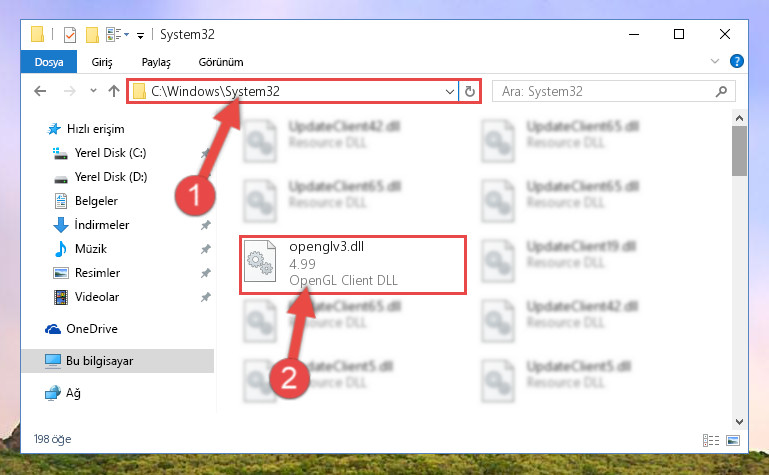The width and height of the screenshot is (769, 475).
Task: Refresh the System32 folder view
Action: tap(470, 91)
